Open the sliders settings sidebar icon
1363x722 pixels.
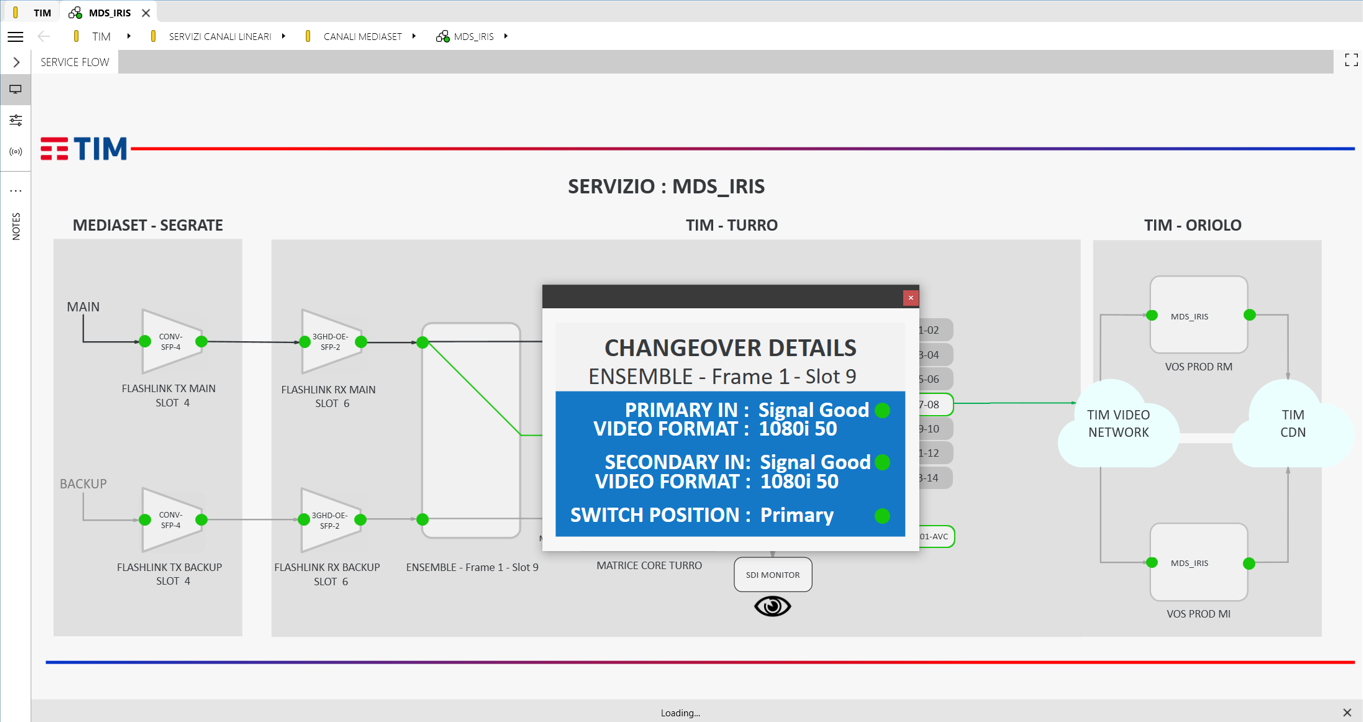[16, 120]
